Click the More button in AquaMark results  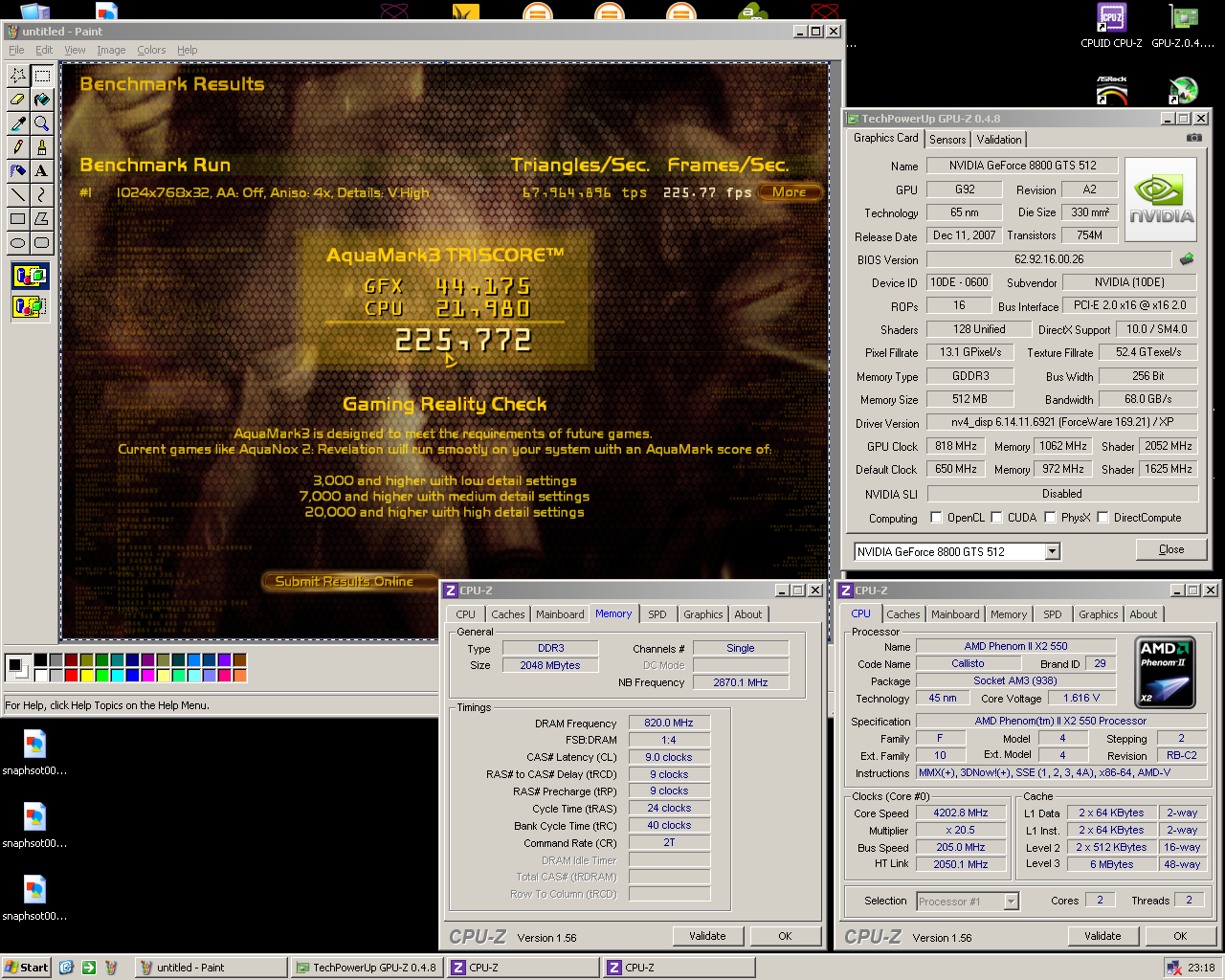click(x=790, y=192)
